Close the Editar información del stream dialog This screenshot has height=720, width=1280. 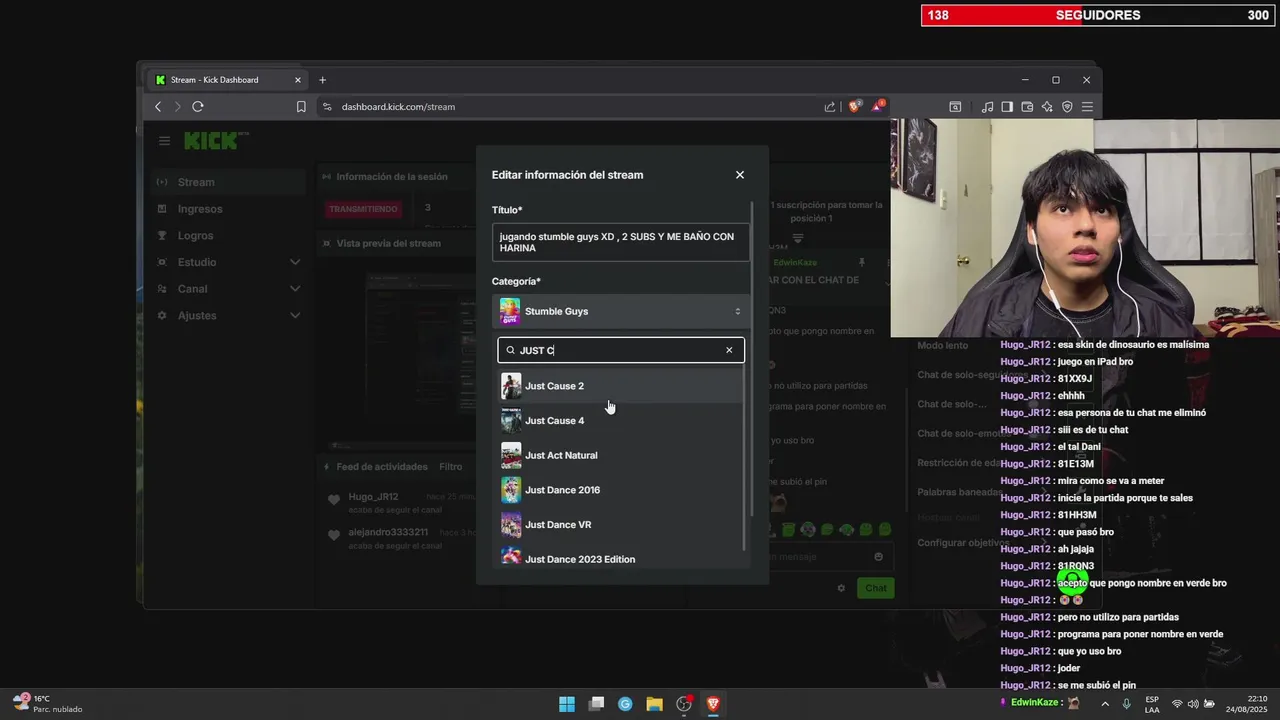coord(740,175)
